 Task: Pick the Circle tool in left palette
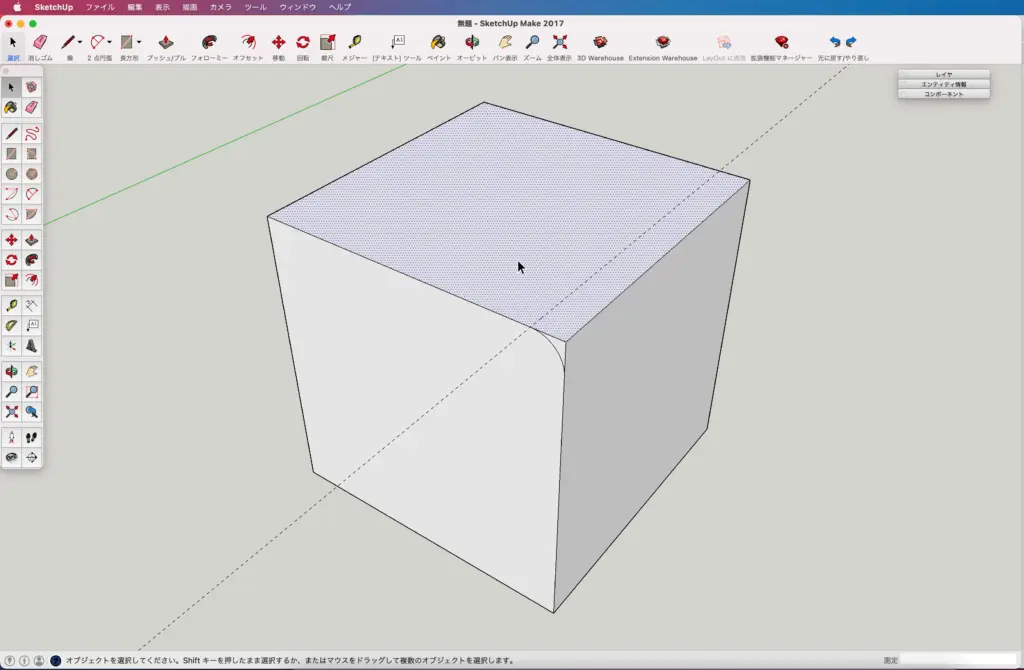coord(11,174)
